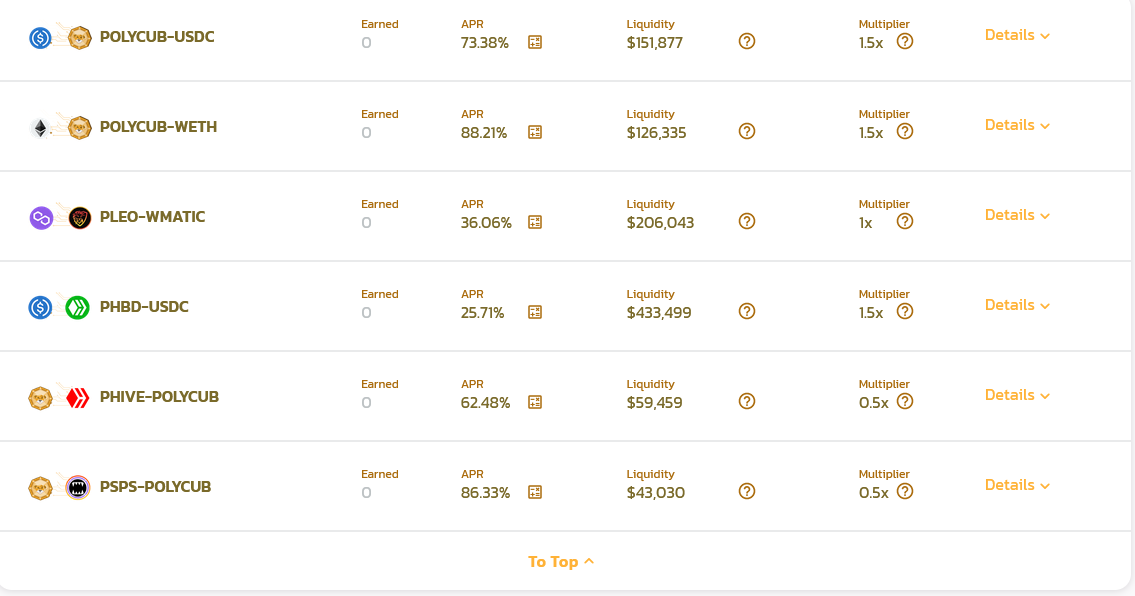
Task: Click the Hive token icon in PHIVE-POLYCUB
Action: (x=77, y=398)
